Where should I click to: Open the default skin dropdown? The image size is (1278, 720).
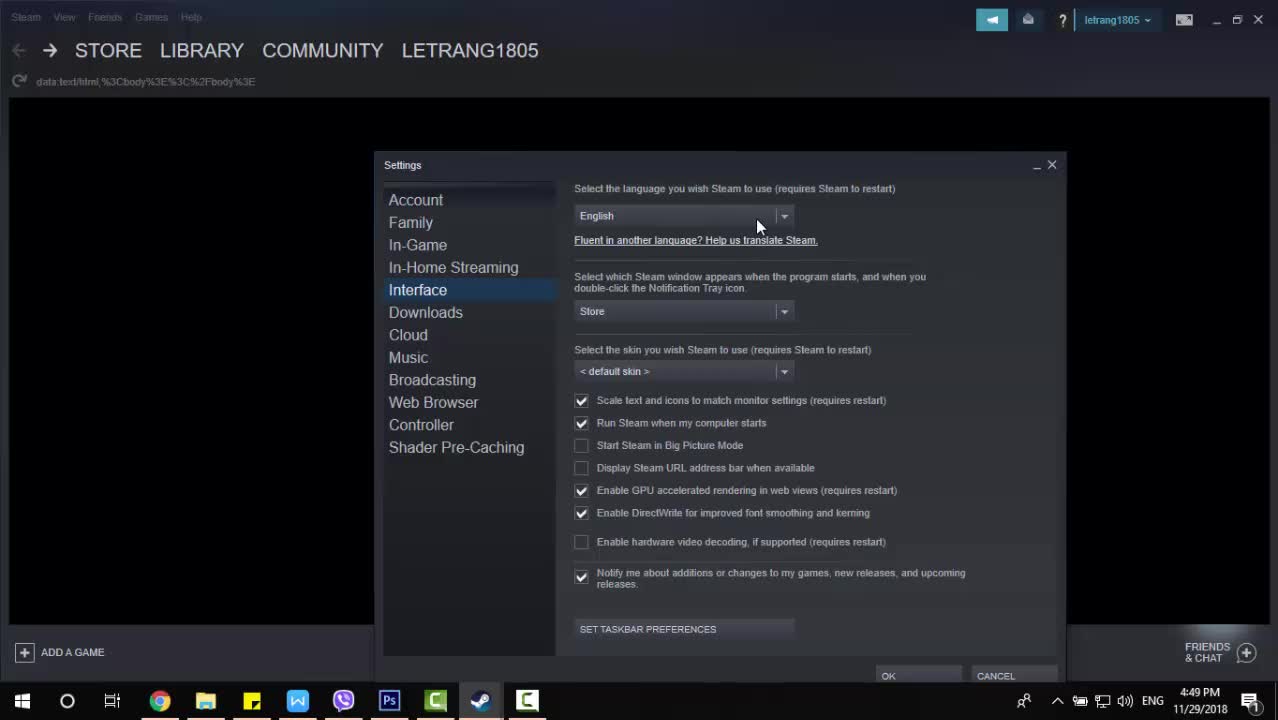684,371
